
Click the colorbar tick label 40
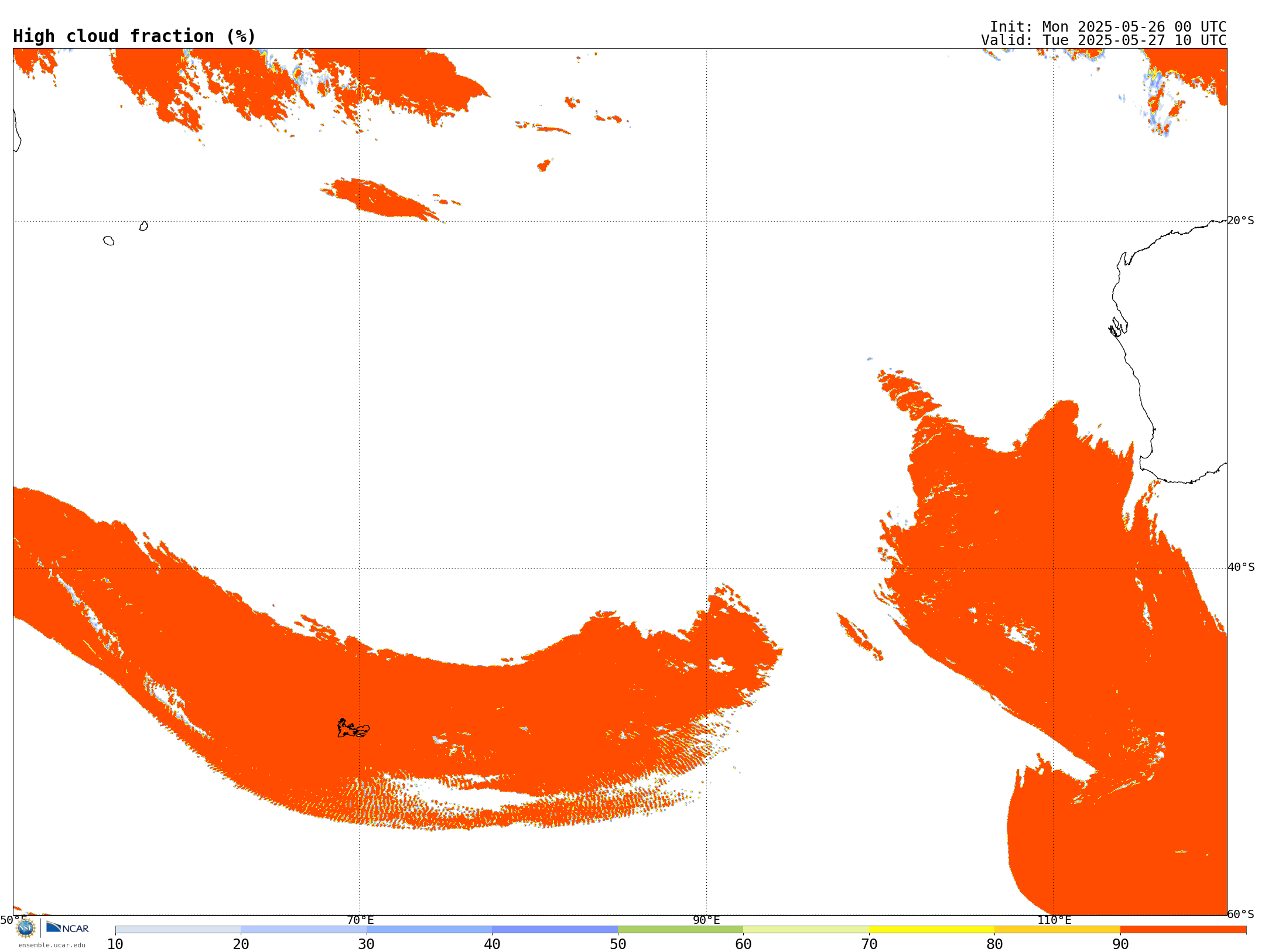coord(492,944)
